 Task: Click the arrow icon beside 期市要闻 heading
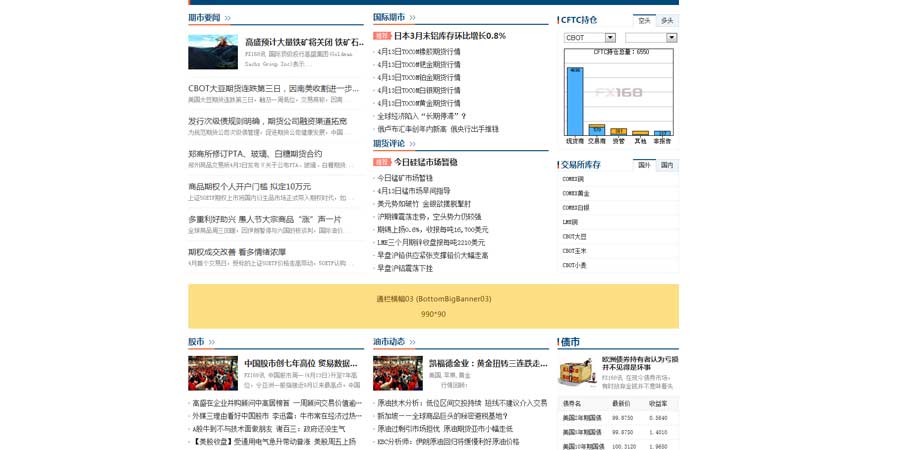click(x=228, y=18)
